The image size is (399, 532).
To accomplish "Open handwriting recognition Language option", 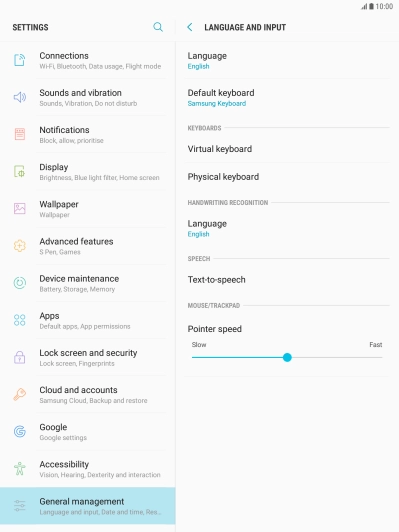I will pyautogui.click(x=287, y=228).
